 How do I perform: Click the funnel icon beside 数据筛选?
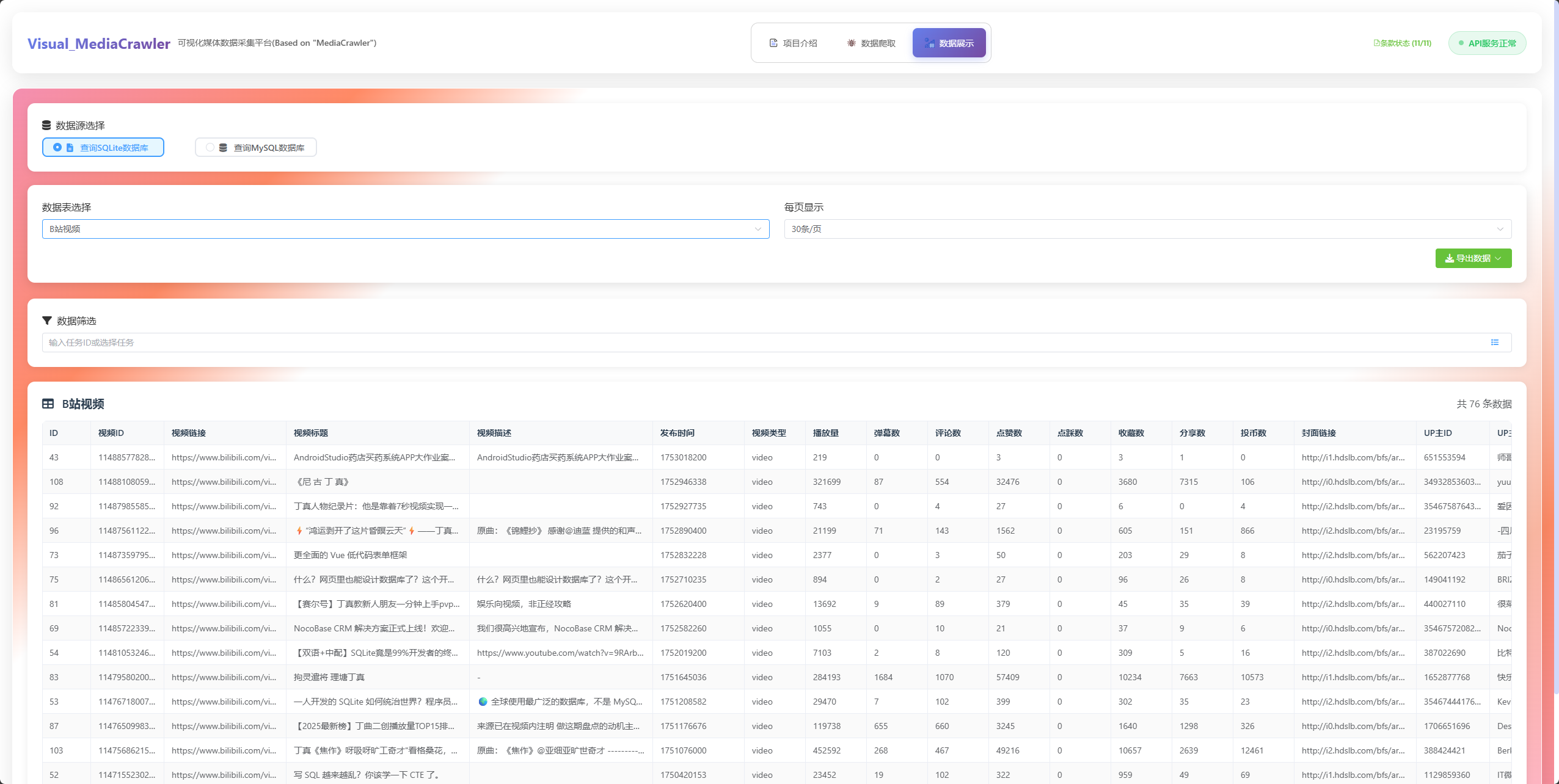click(x=46, y=321)
